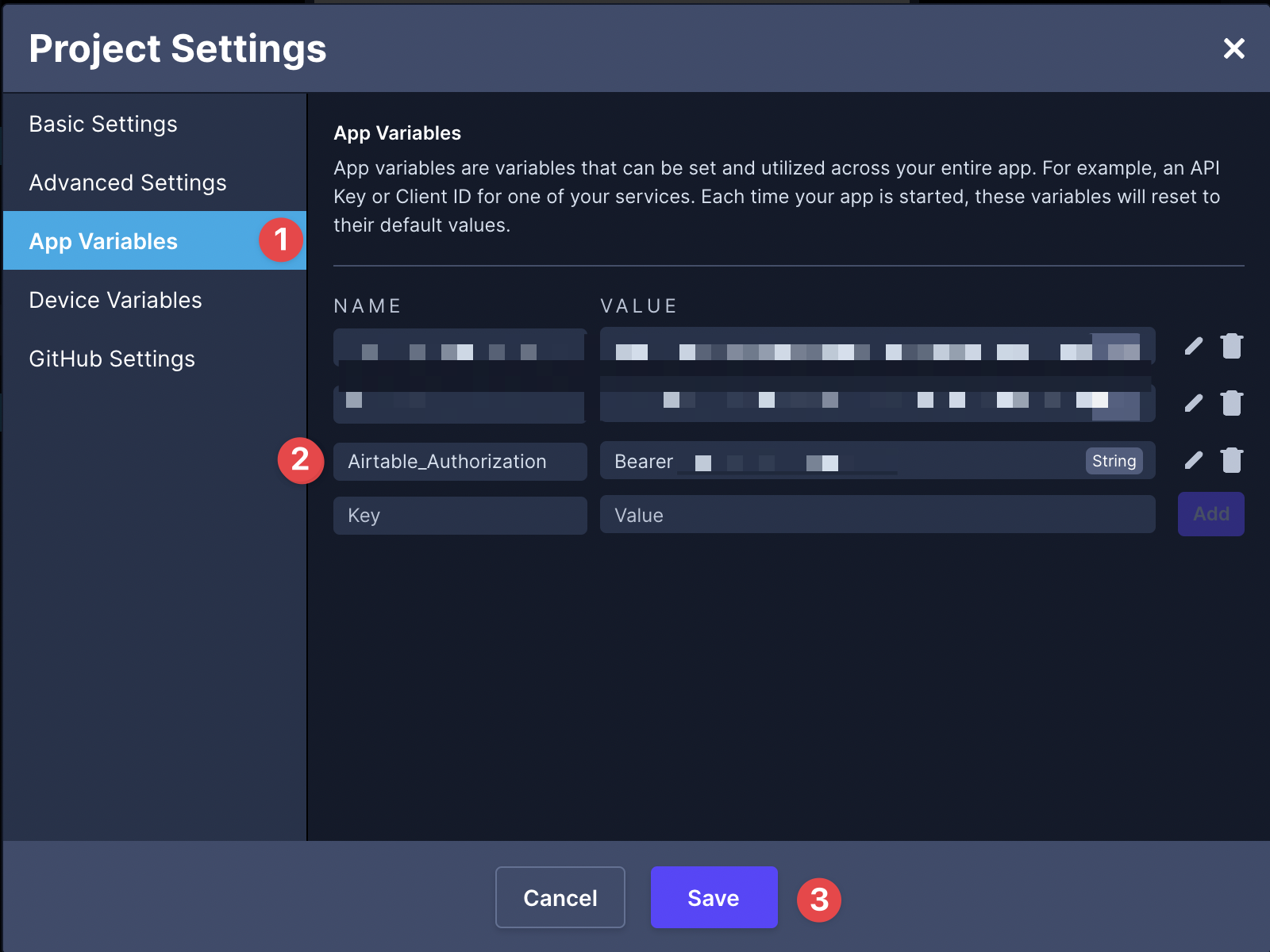Go to Device Variables
1270x952 pixels.
point(155,300)
